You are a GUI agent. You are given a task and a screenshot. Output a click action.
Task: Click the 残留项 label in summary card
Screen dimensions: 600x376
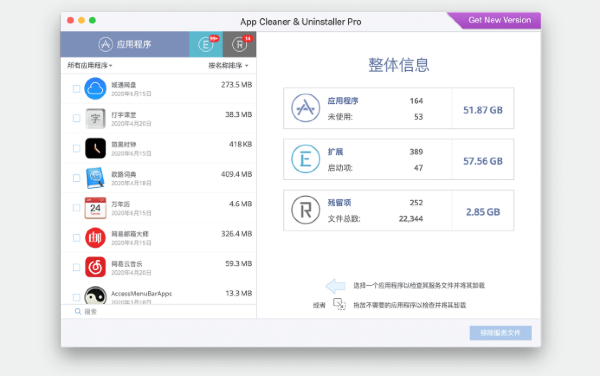point(339,203)
